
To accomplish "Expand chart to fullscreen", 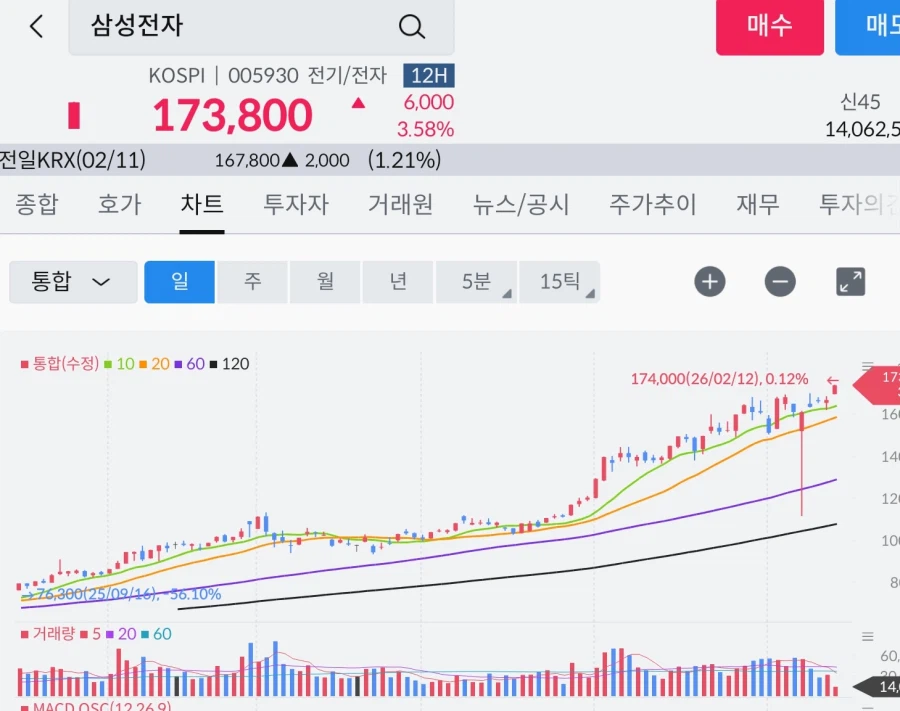I will point(850,282).
